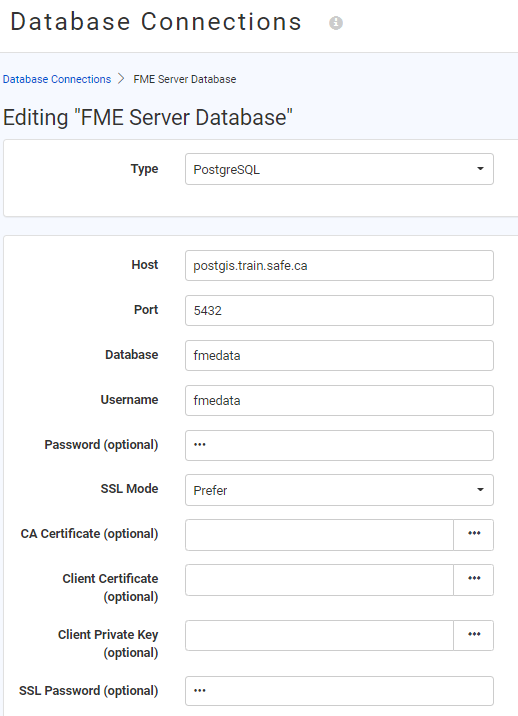Click the SSL Mode label
The height and width of the screenshot is (716, 518).
pyautogui.click(x=129, y=489)
